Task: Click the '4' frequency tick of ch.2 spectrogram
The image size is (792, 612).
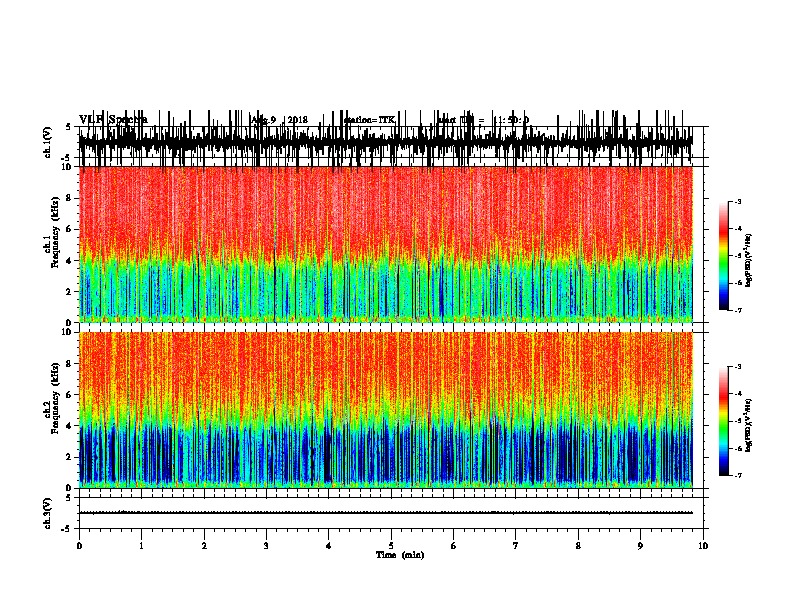Action: click(x=69, y=426)
